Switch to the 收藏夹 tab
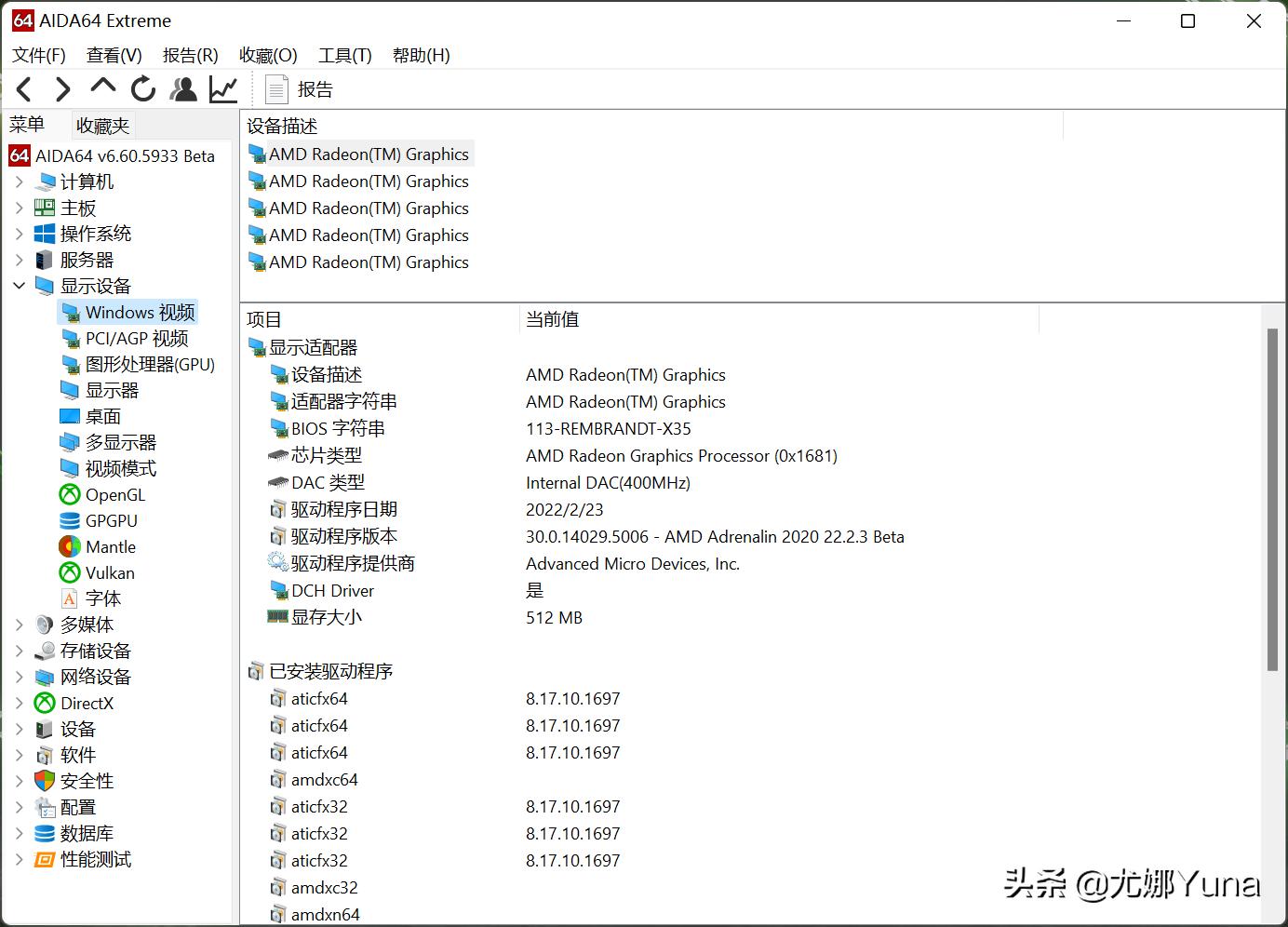 click(x=101, y=124)
